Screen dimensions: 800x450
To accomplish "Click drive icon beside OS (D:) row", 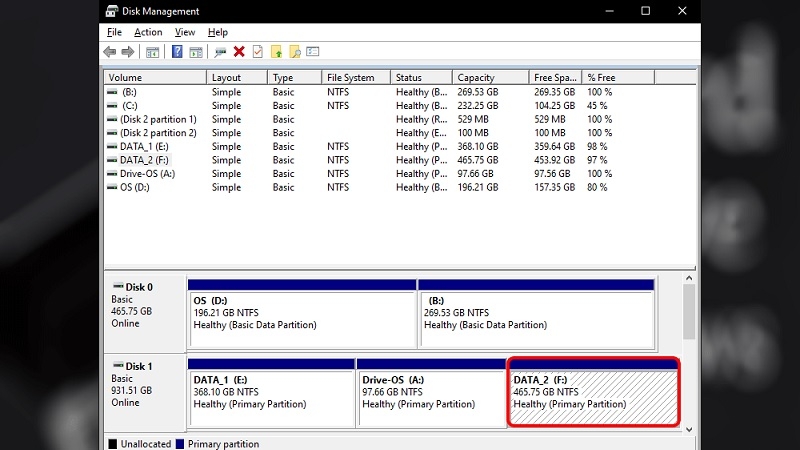I will click(x=112, y=187).
